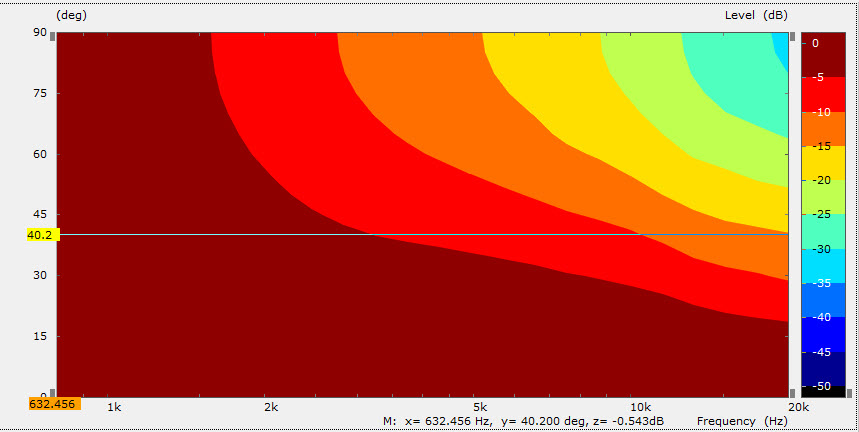
Task: Click the 2k frequency axis label
Action: tap(271, 407)
